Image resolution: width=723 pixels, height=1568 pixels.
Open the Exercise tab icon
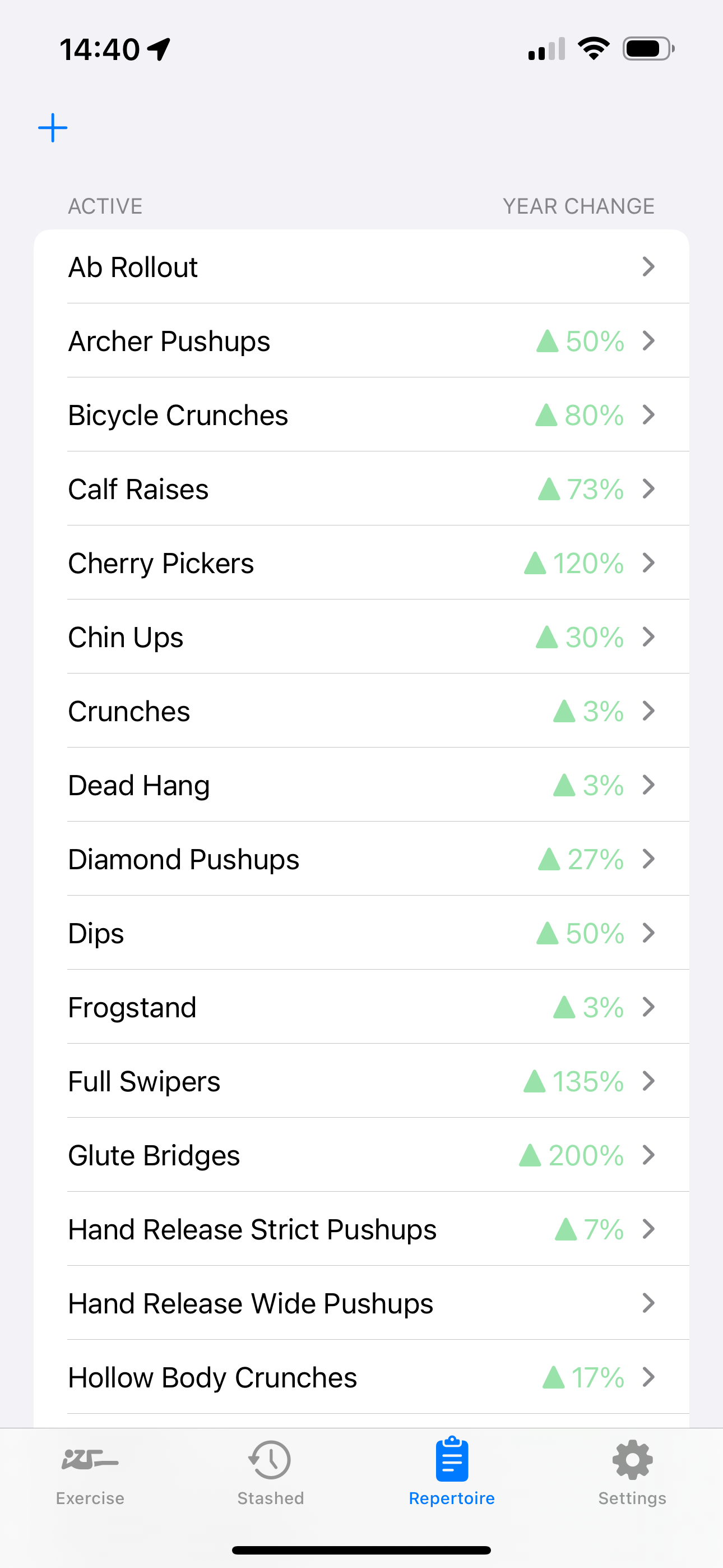(x=90, y=1460)
